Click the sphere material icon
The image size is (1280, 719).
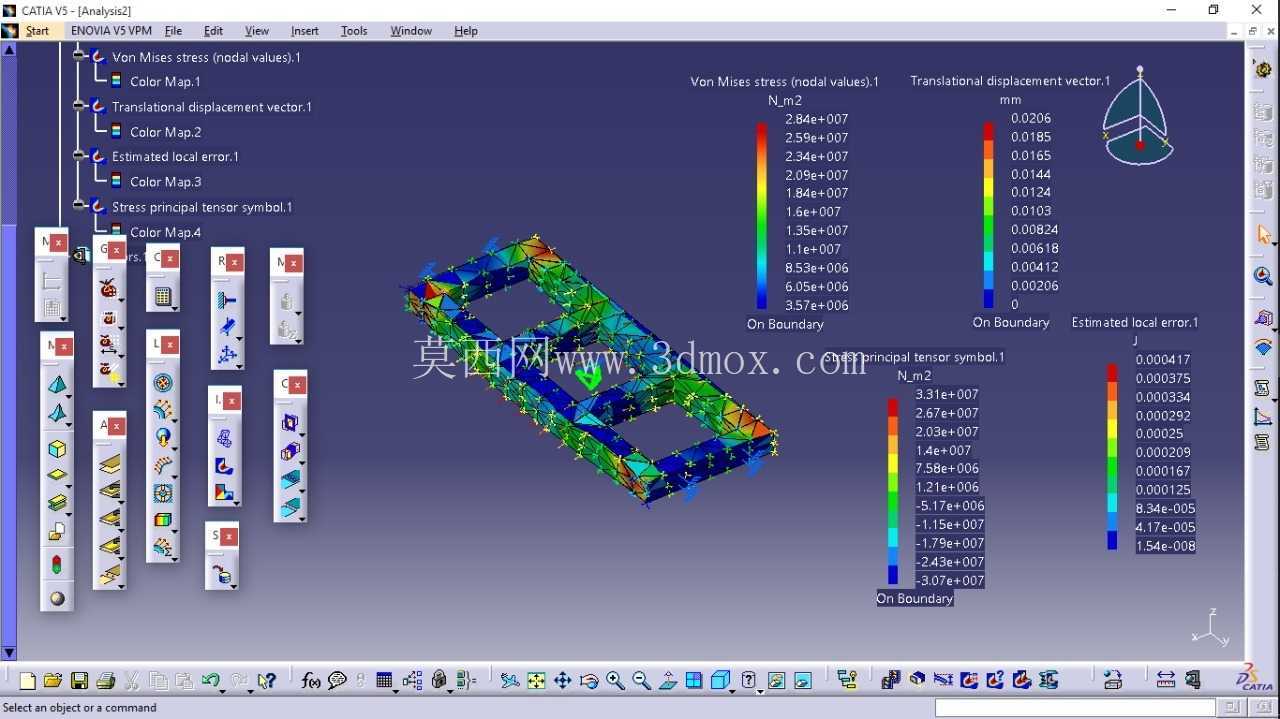coord(57,598)
